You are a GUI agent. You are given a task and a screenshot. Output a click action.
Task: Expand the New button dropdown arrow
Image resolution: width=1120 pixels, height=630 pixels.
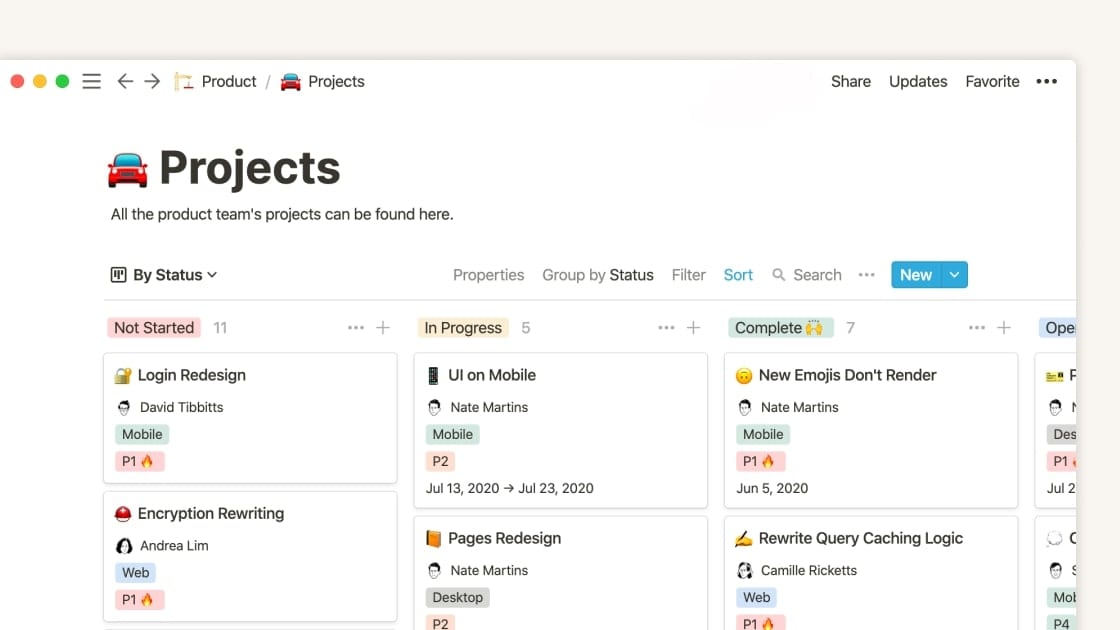tap(954, 275)
